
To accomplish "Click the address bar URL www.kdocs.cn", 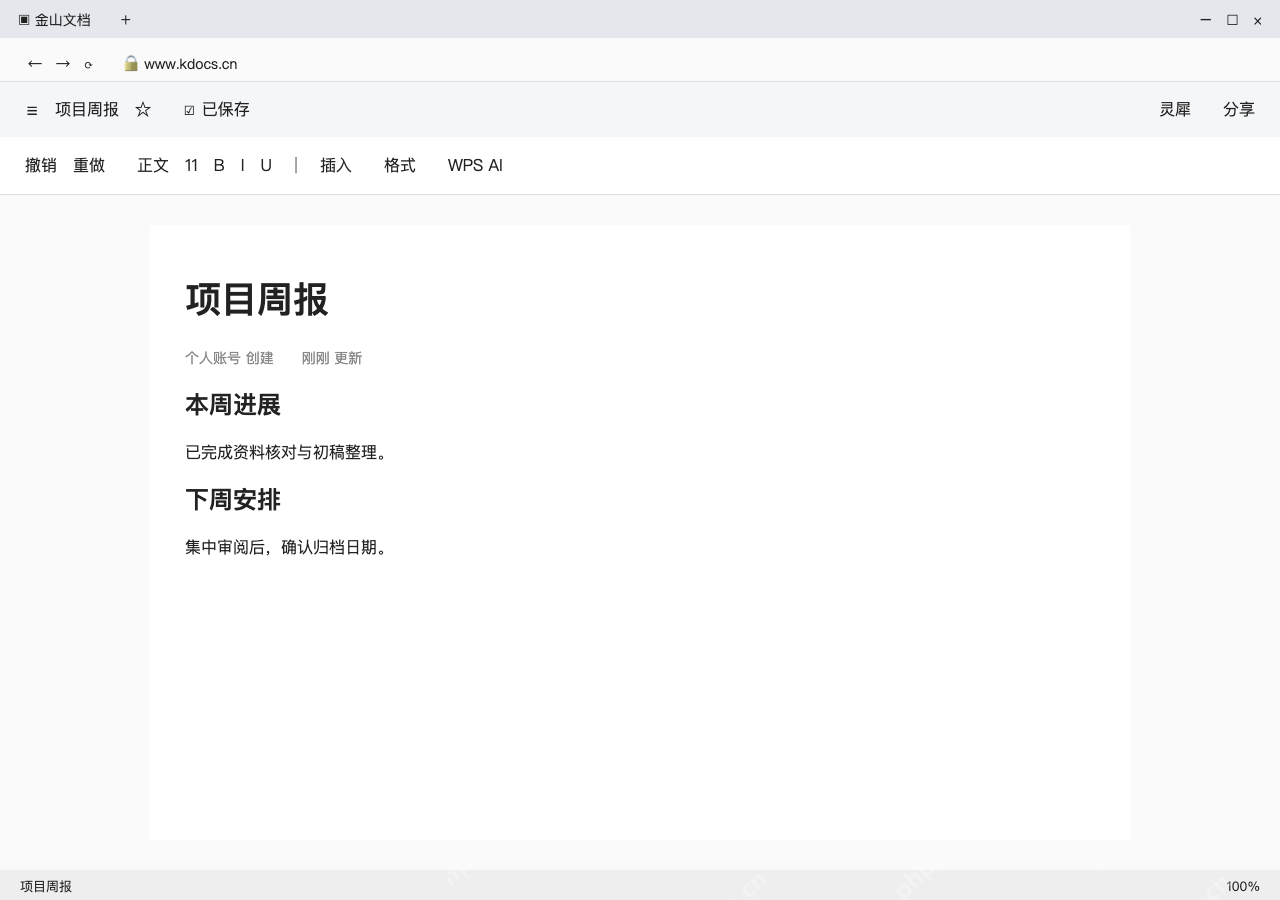I will (190, 64).
